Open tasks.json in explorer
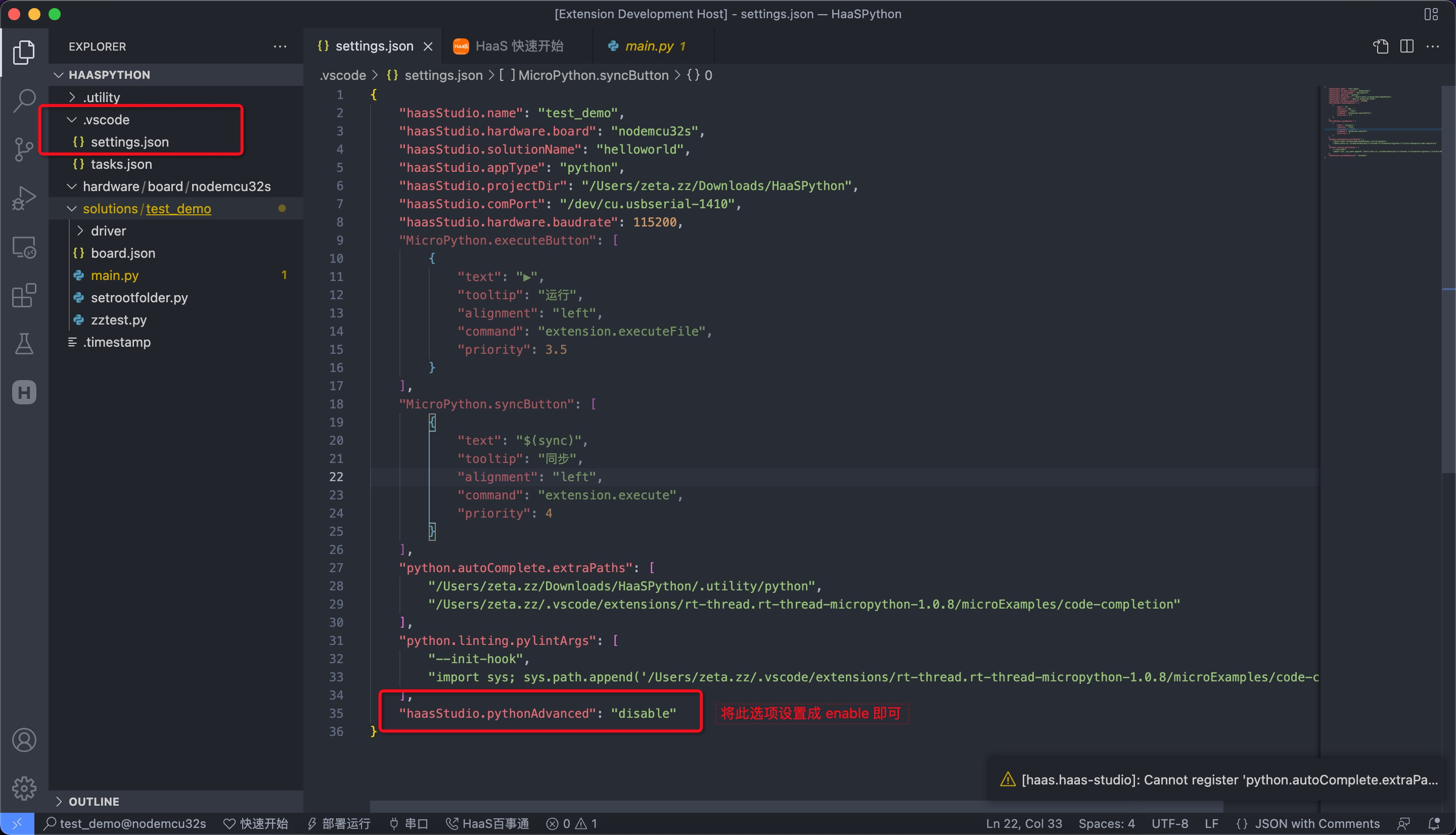Viewport: 1456px width, 835px height. tap(175, 164)
